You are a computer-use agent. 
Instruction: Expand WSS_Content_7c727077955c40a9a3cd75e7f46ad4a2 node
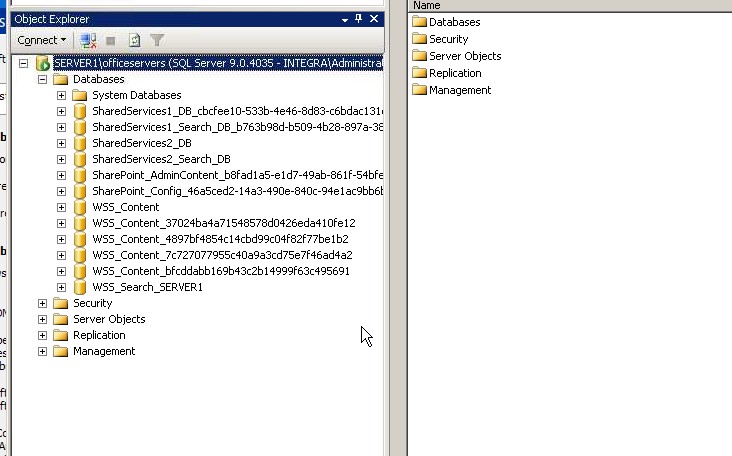(x=61, y=255)
